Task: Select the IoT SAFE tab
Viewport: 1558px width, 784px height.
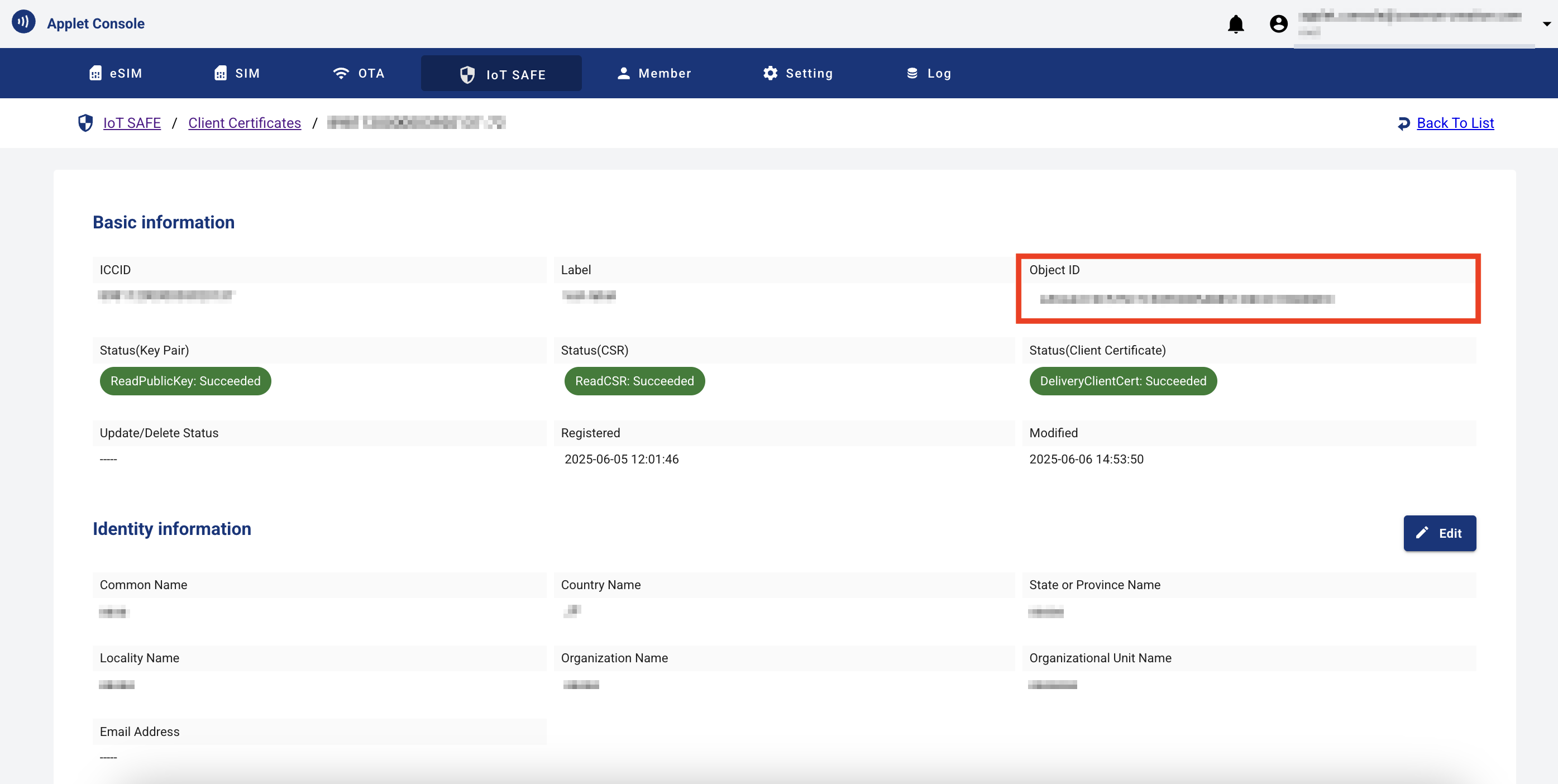Action: [501, 73]
